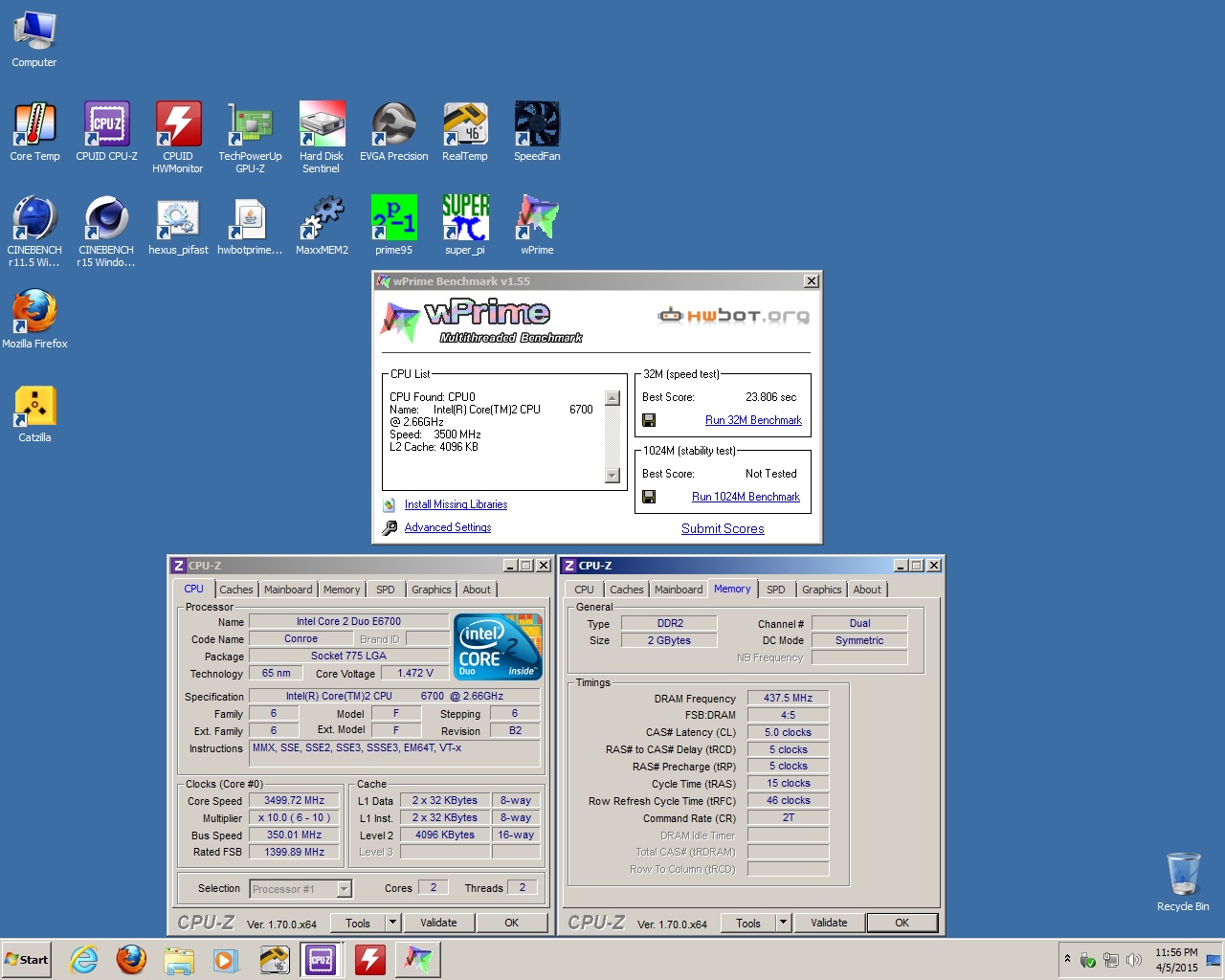The width and height of the screenshot is (1225, 980).
Task: Open wPrime desktop shortcut
Action: click(537, 226)
